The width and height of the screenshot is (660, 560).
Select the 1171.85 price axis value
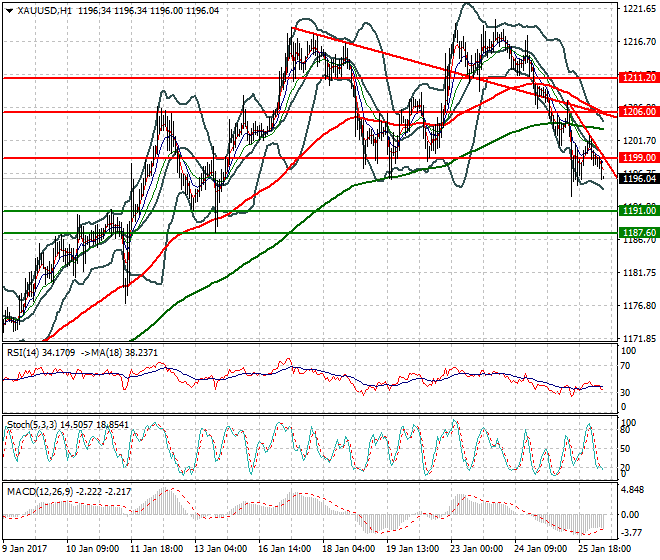click(x=639, y=339)
